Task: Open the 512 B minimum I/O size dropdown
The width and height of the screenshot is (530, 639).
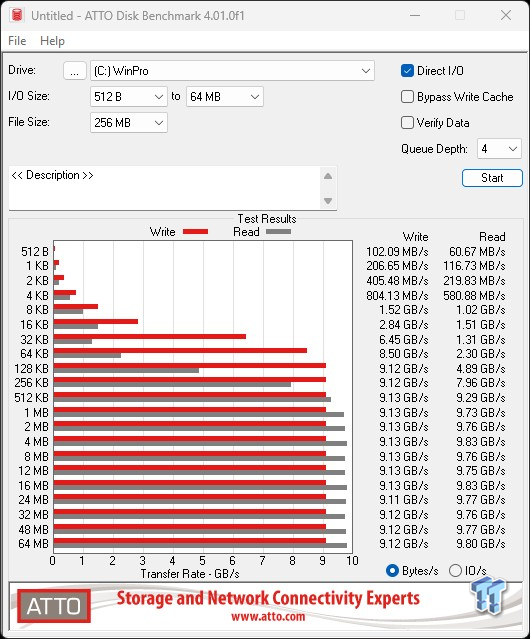Action: [129, 97]
